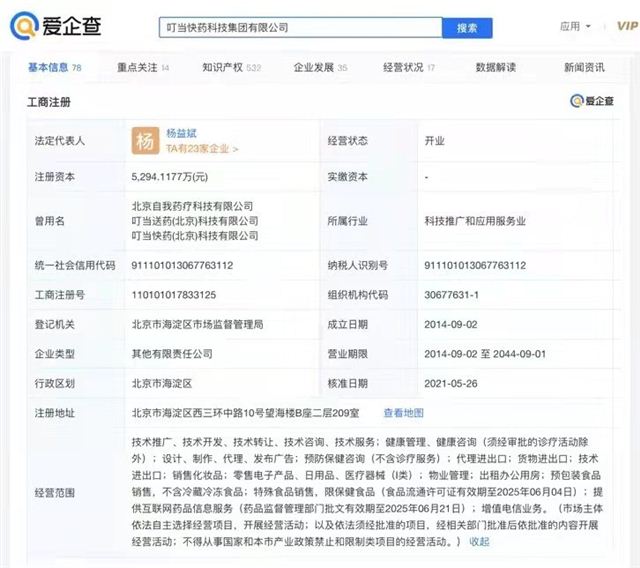Select approval date 2021-05-26

[451, 384]
